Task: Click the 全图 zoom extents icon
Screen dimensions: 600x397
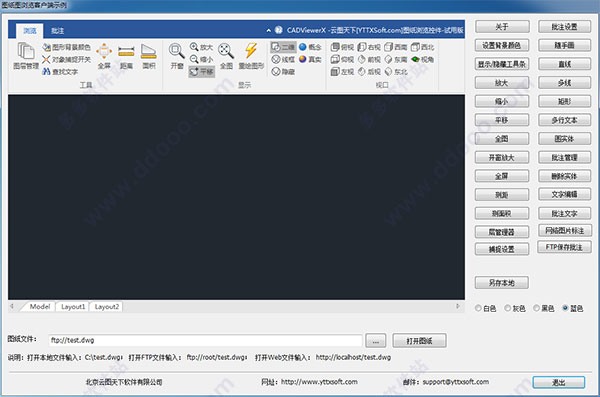Action: pos(226,51)
